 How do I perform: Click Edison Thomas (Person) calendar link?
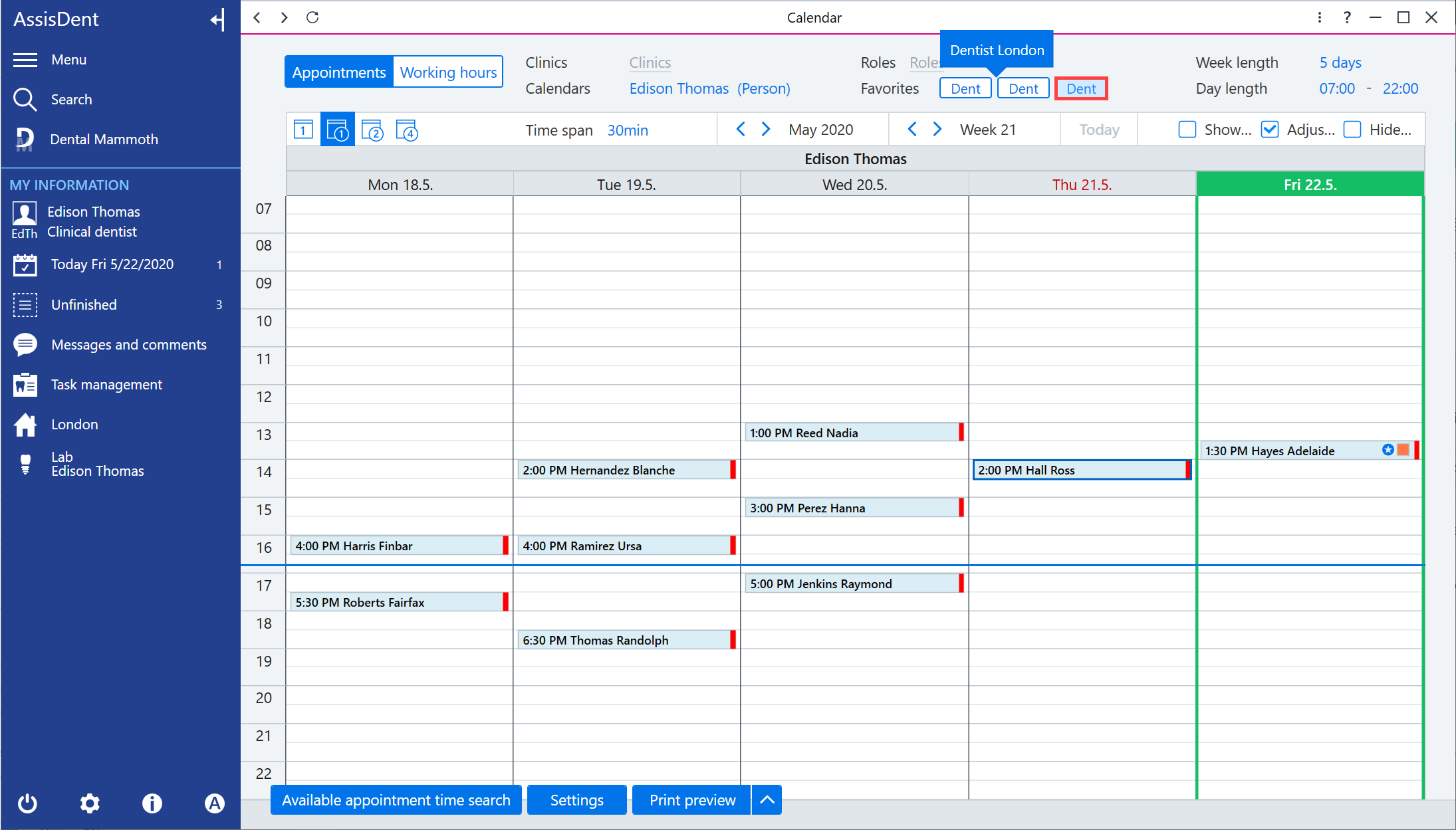click(x=709, y=88)
